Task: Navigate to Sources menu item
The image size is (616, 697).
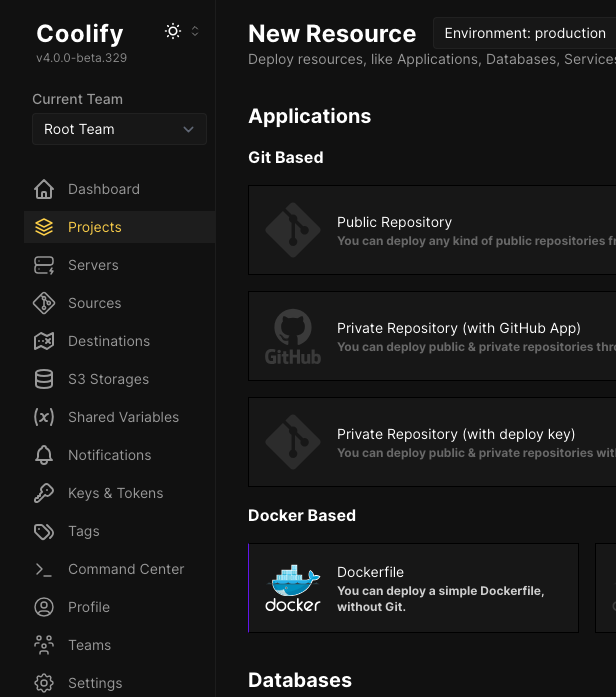Action: (120, 303)
